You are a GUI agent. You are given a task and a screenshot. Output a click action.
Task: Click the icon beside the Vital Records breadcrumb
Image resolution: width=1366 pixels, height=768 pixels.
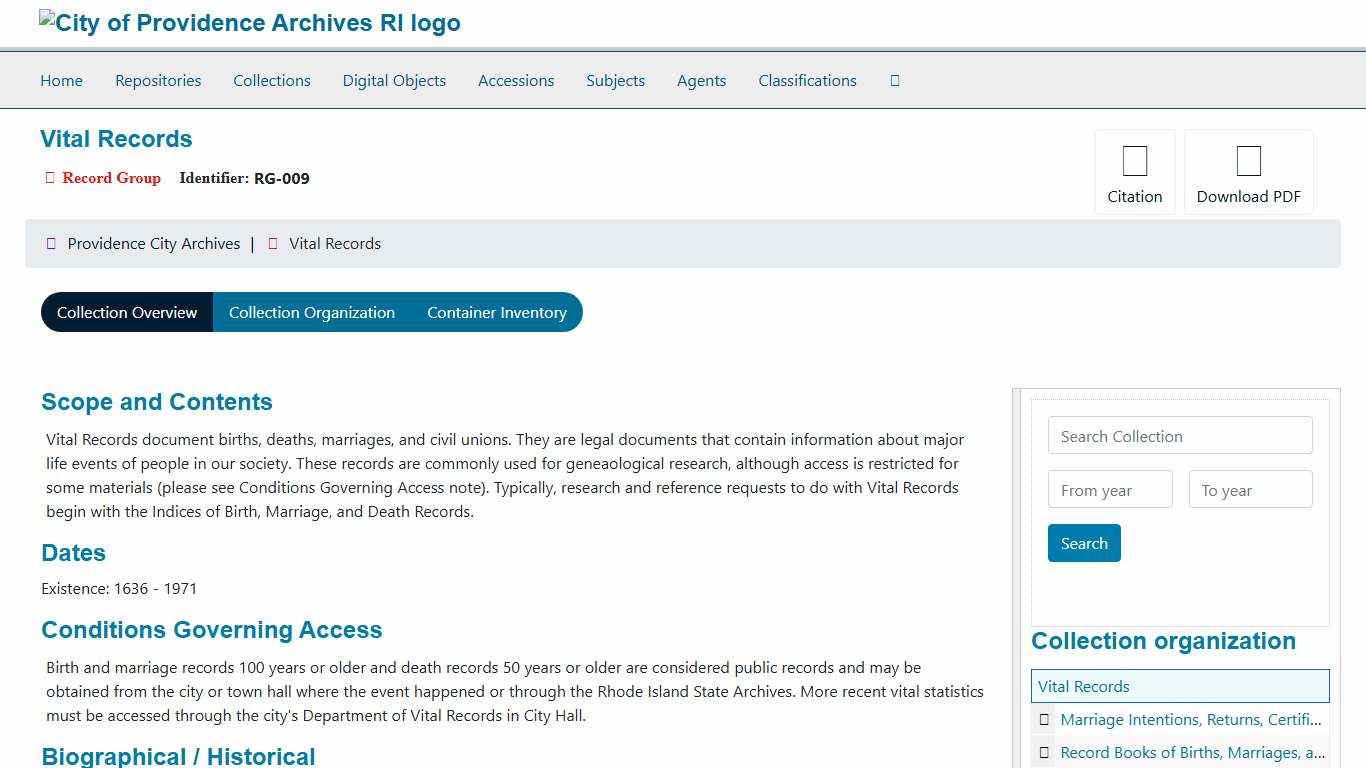(273, 244)
